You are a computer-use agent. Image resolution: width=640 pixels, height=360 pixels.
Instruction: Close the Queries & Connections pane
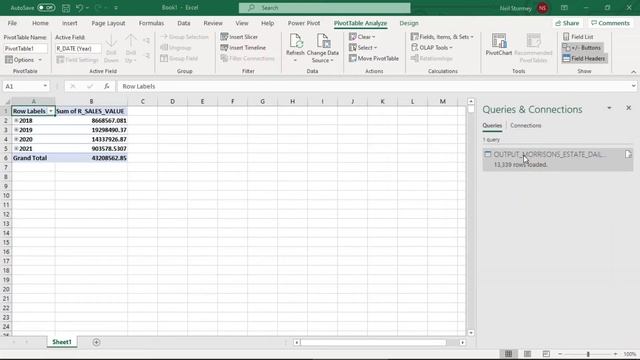(x=629, y=108)
